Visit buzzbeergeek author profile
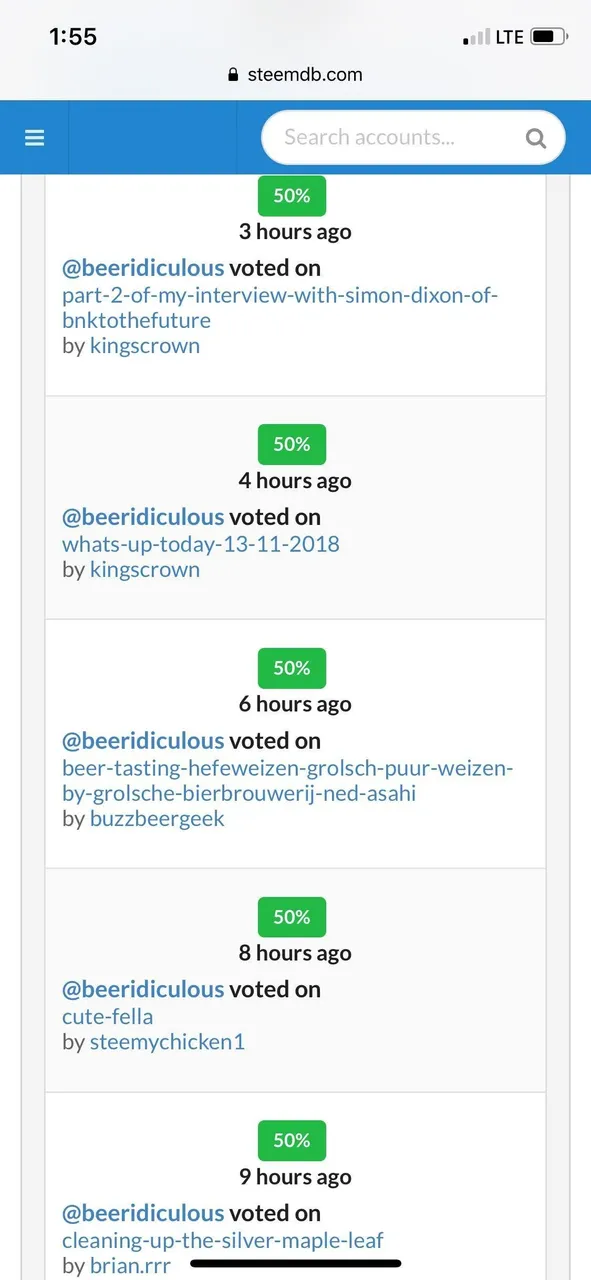The image size is (591, 1280). click(157, 819)
